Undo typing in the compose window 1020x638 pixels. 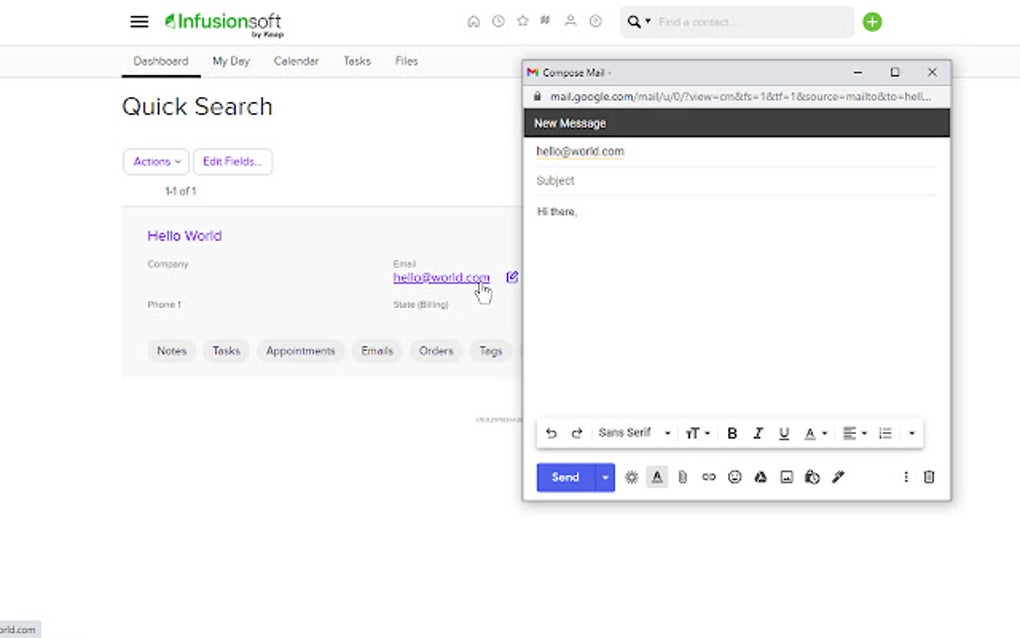pos(551,433)
